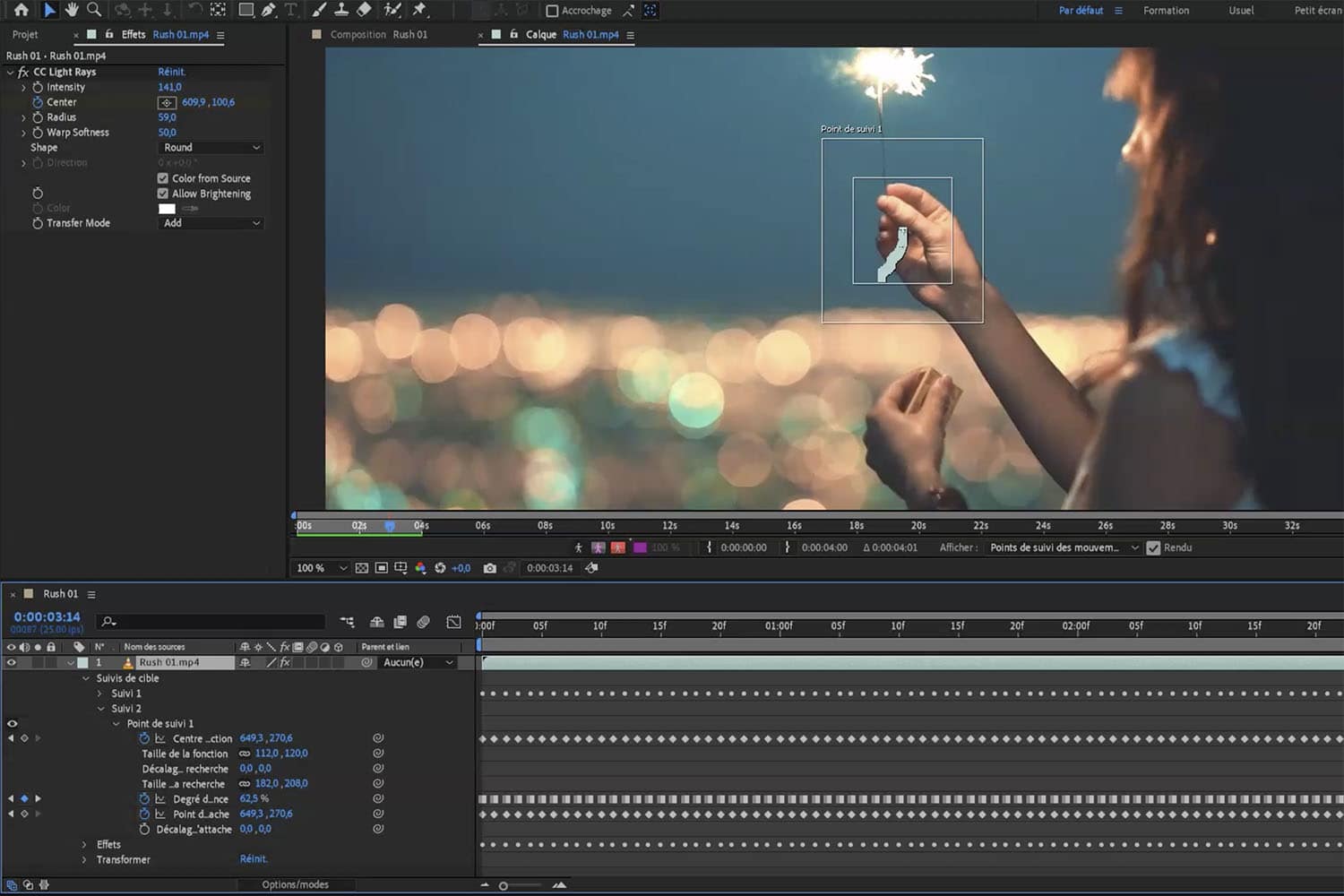Image resolution: width=1344 pixels, height=896 pixels.
Task: Toggle the Rendu checkbox
Action: (x=1153, y=547)
